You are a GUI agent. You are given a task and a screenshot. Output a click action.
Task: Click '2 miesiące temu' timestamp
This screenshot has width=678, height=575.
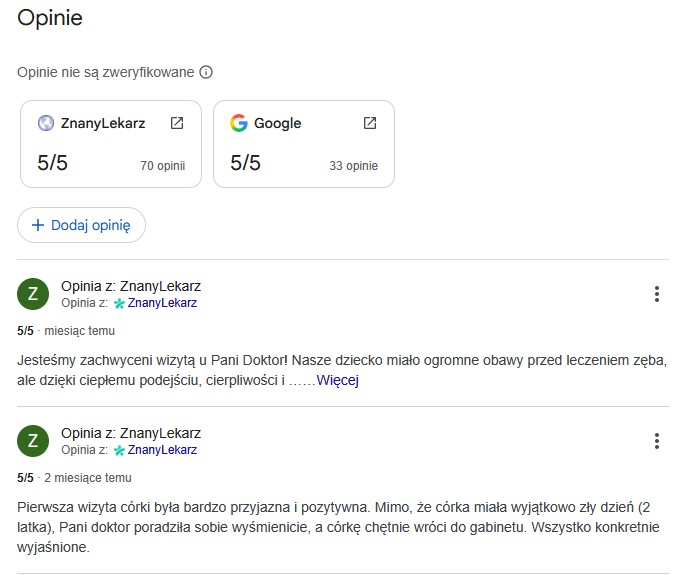point(88,478)
